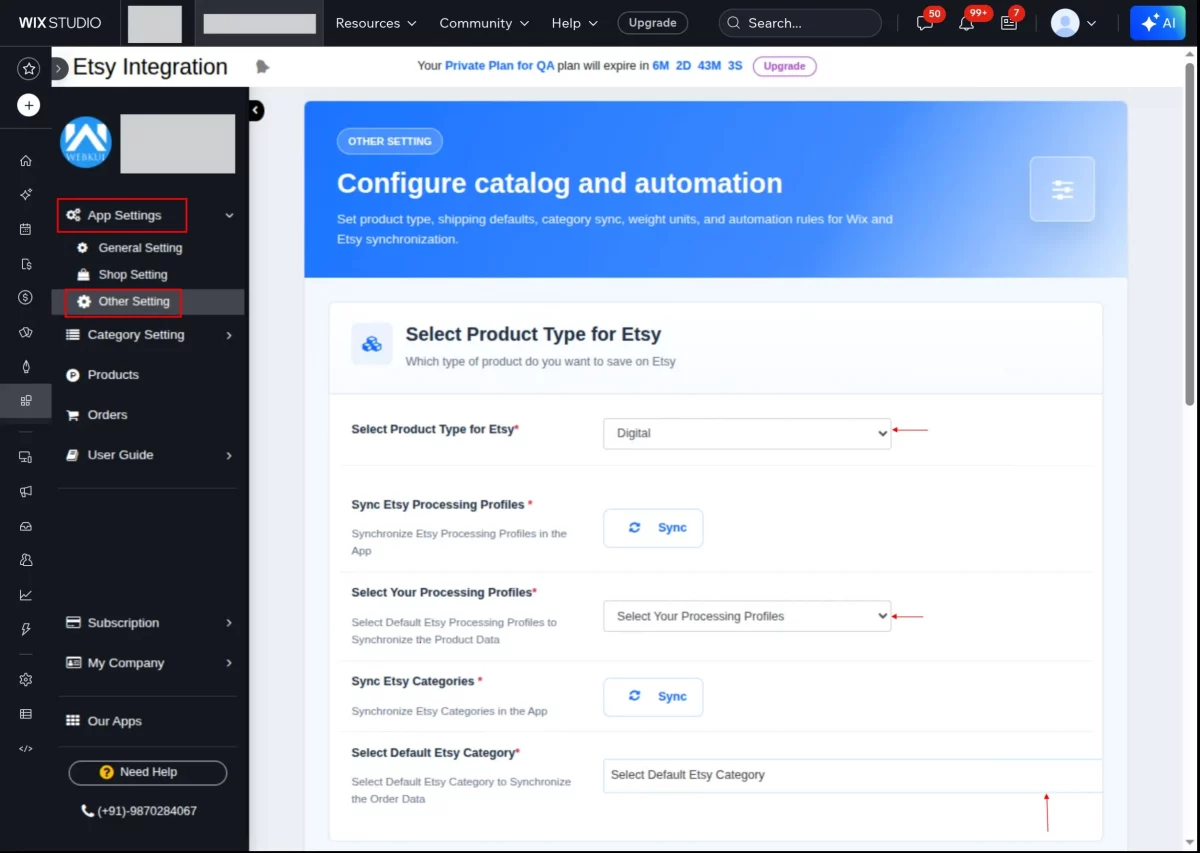This screenshot has height=853, width=1200.
Task: Click the WIX STUDIO logo
Action: pyautogui.click(x=59, y=23)
